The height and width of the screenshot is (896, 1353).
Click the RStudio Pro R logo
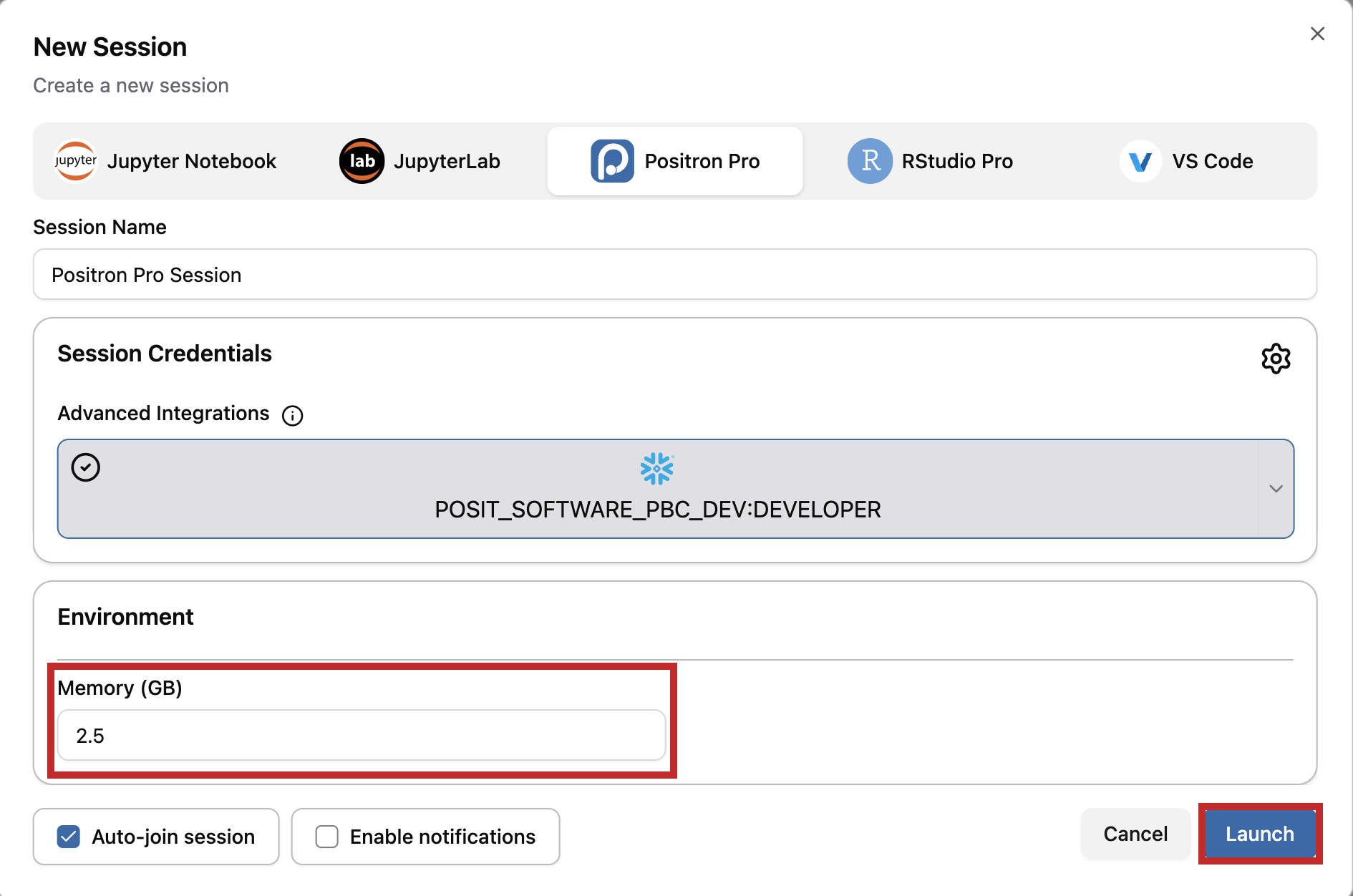pyautogui.click(x=870, y=161)
